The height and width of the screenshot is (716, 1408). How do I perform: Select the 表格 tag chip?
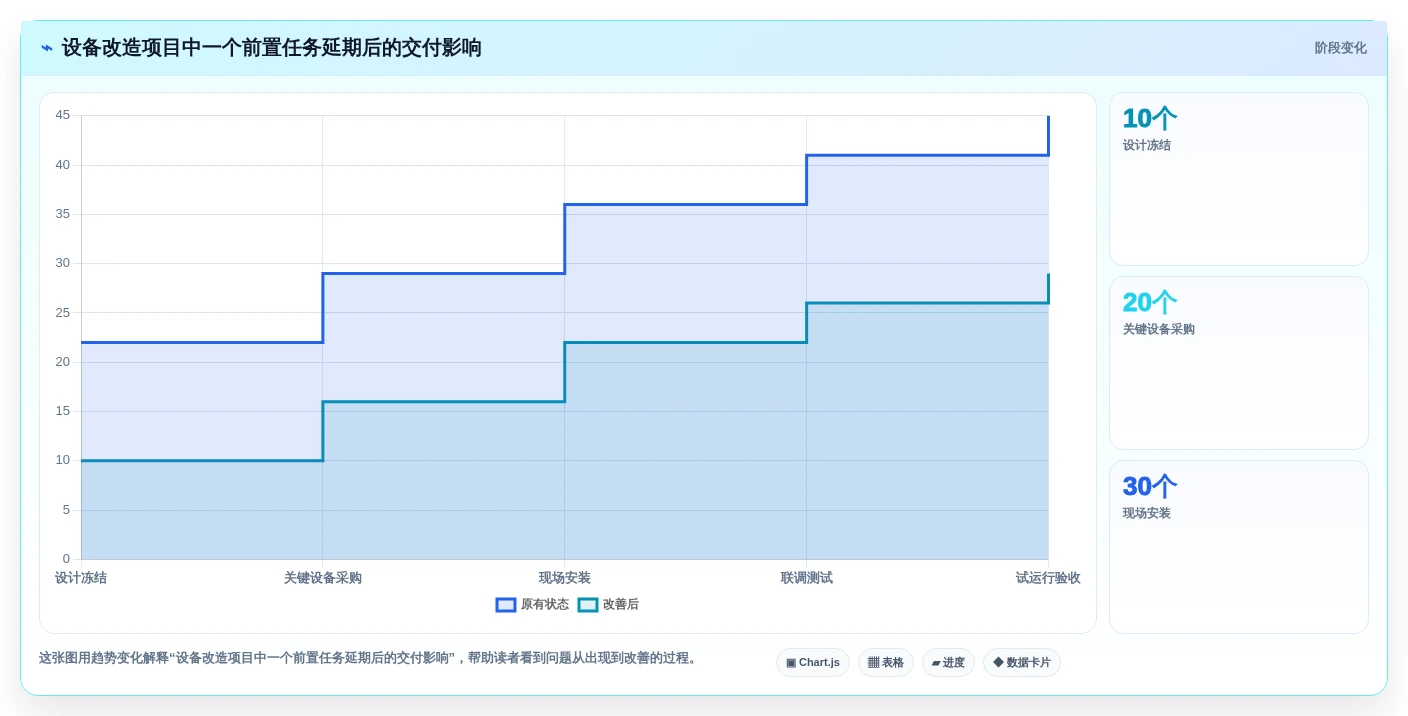[886, 663]
